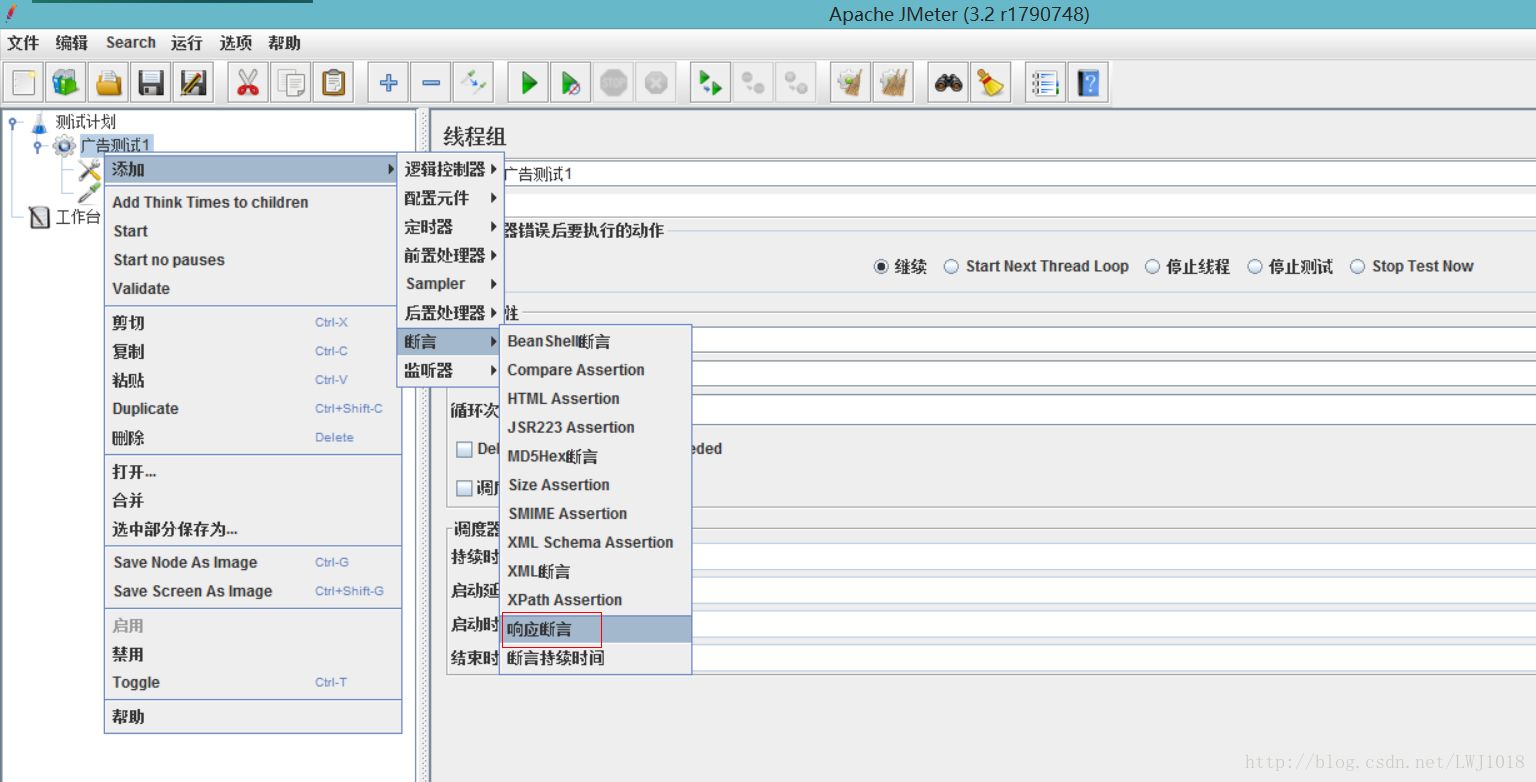Click the Save As pencil icon
Viewport: 1536px width, 782px height.
tap(193, 82)
